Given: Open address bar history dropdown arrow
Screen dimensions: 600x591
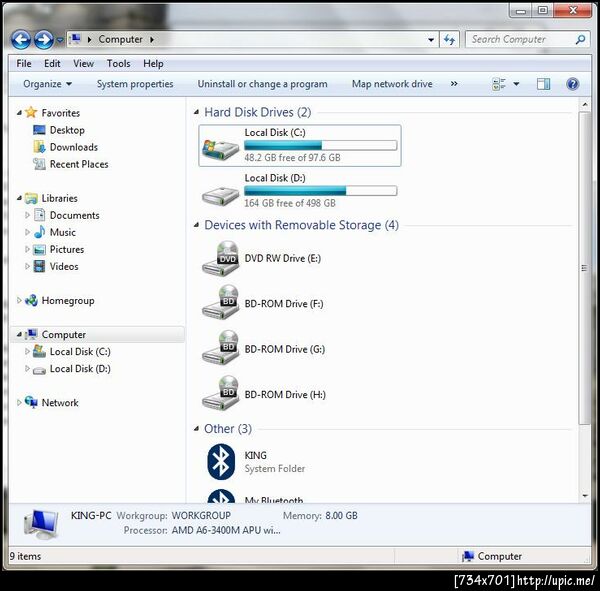Looking at the screenshot, I should [431, 40].
